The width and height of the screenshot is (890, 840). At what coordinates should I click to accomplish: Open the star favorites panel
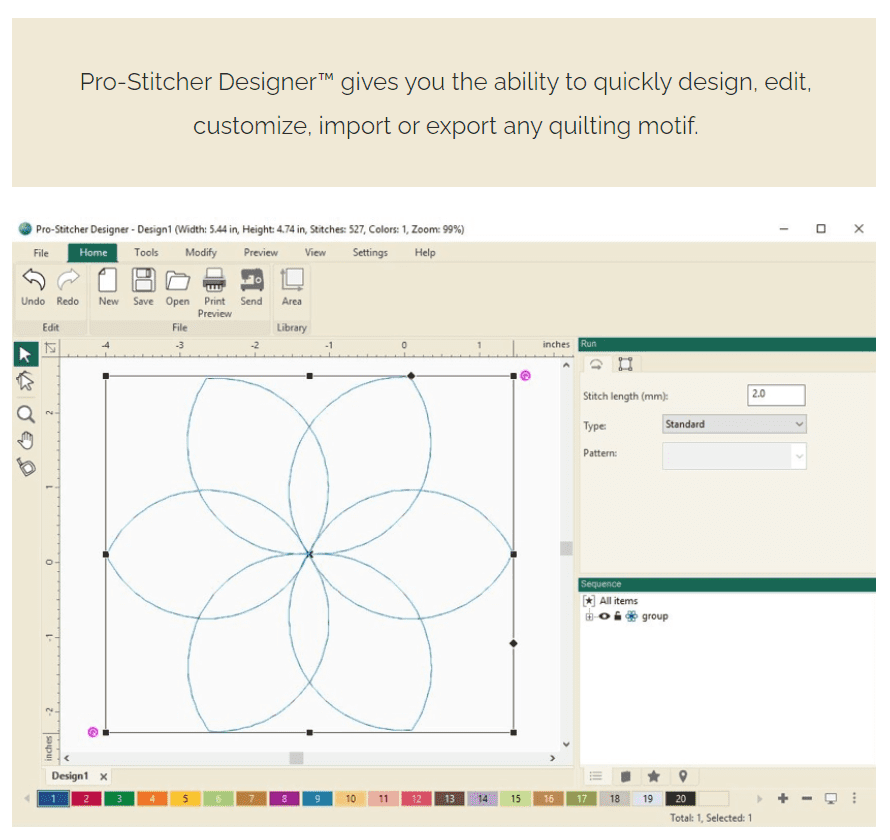654,776
